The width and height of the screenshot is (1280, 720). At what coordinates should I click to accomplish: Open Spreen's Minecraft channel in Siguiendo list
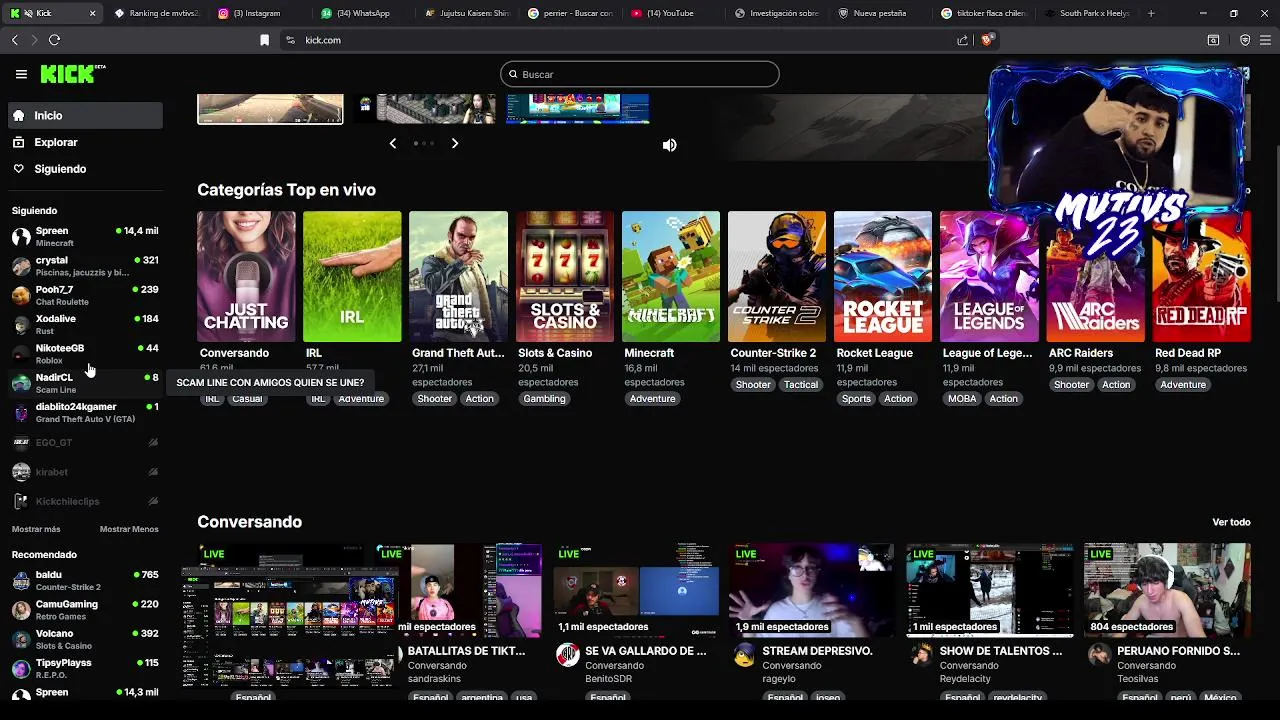[x=85, y=236]
